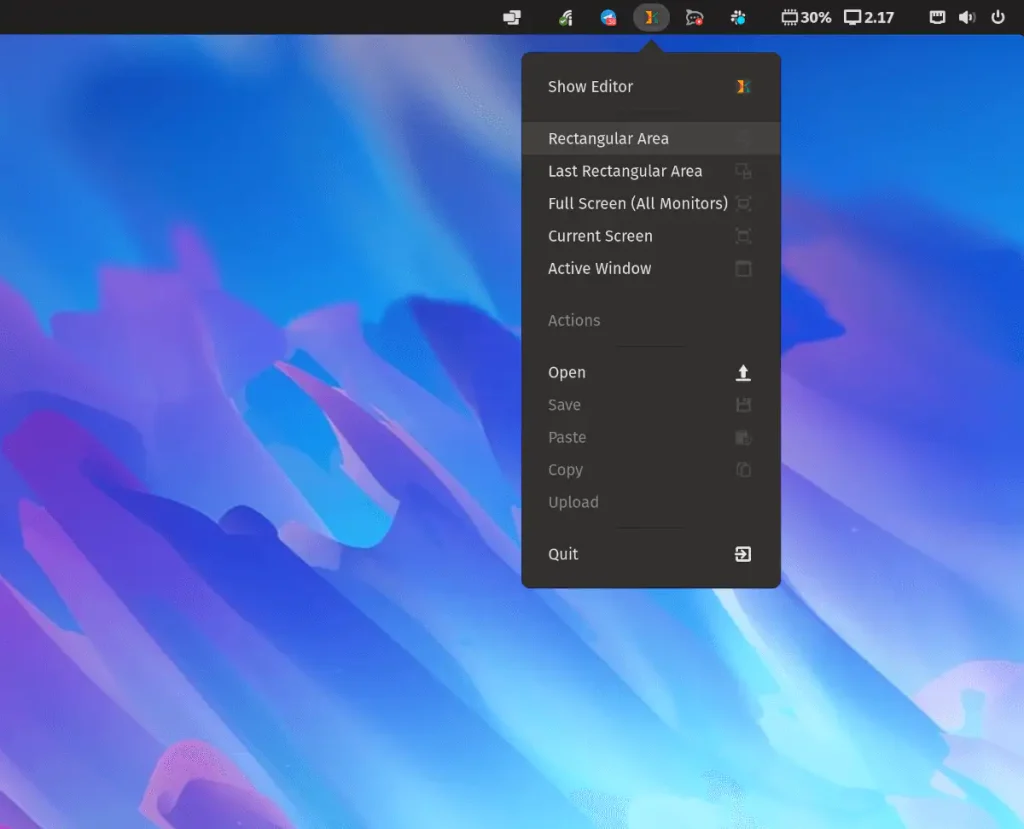Screen dimensions: 1024x829
Task: Click Quit to exit the application
Action: tap(562, 554)
